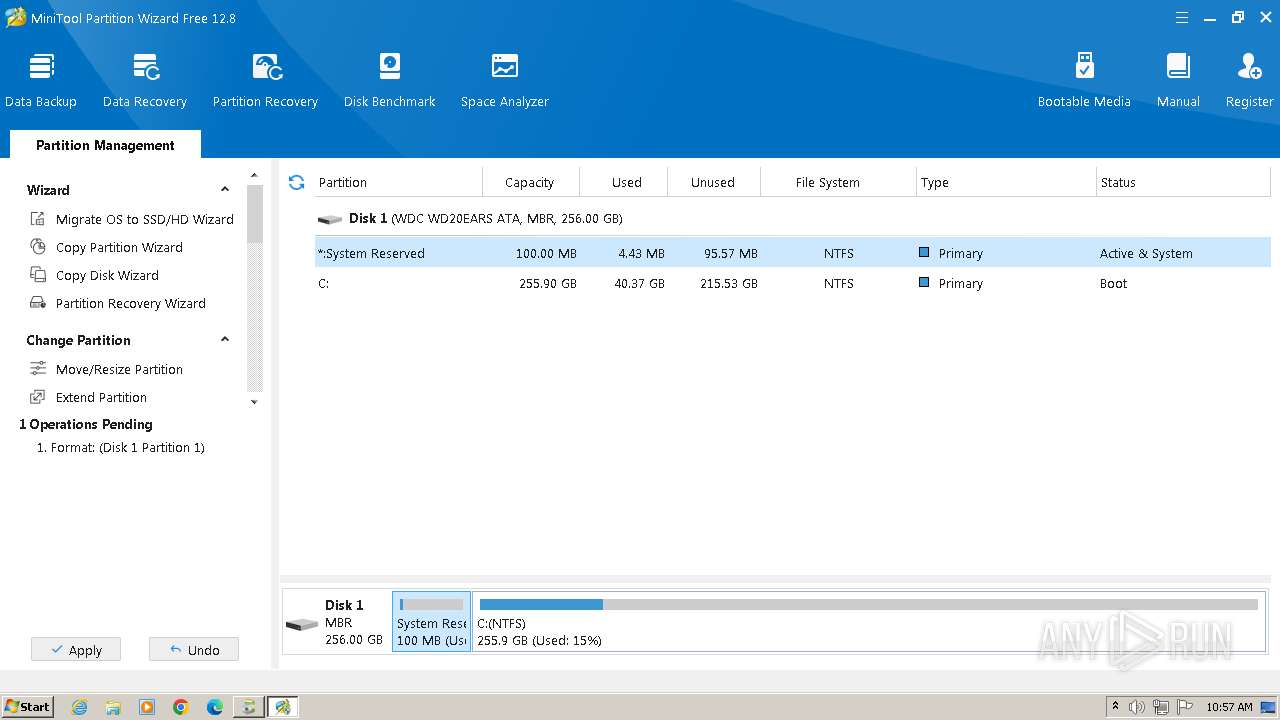The image size is (1280, 720).
Task: Open Internet Explorer from the taskbar
Action: point(80,707)
